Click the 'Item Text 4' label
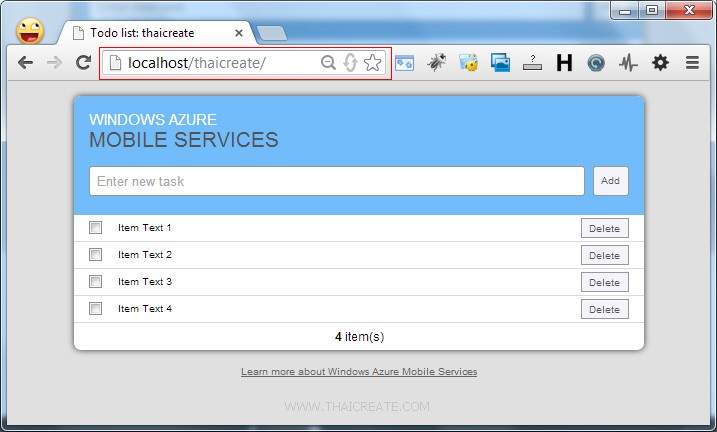The height and width of the screenshot is (432, 717). pyautogui.click(x=144, y=309)
